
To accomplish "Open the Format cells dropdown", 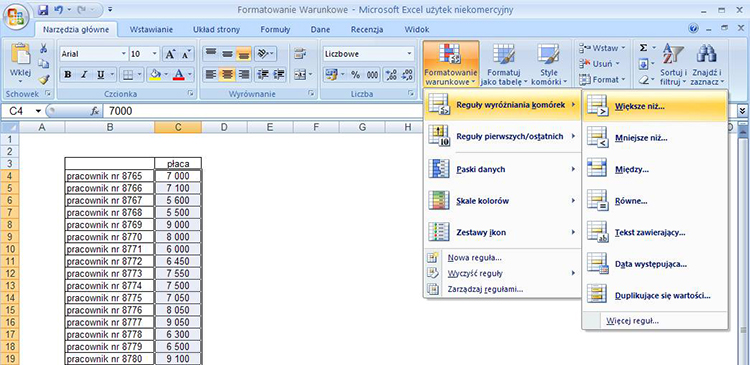I will point(602,79).
